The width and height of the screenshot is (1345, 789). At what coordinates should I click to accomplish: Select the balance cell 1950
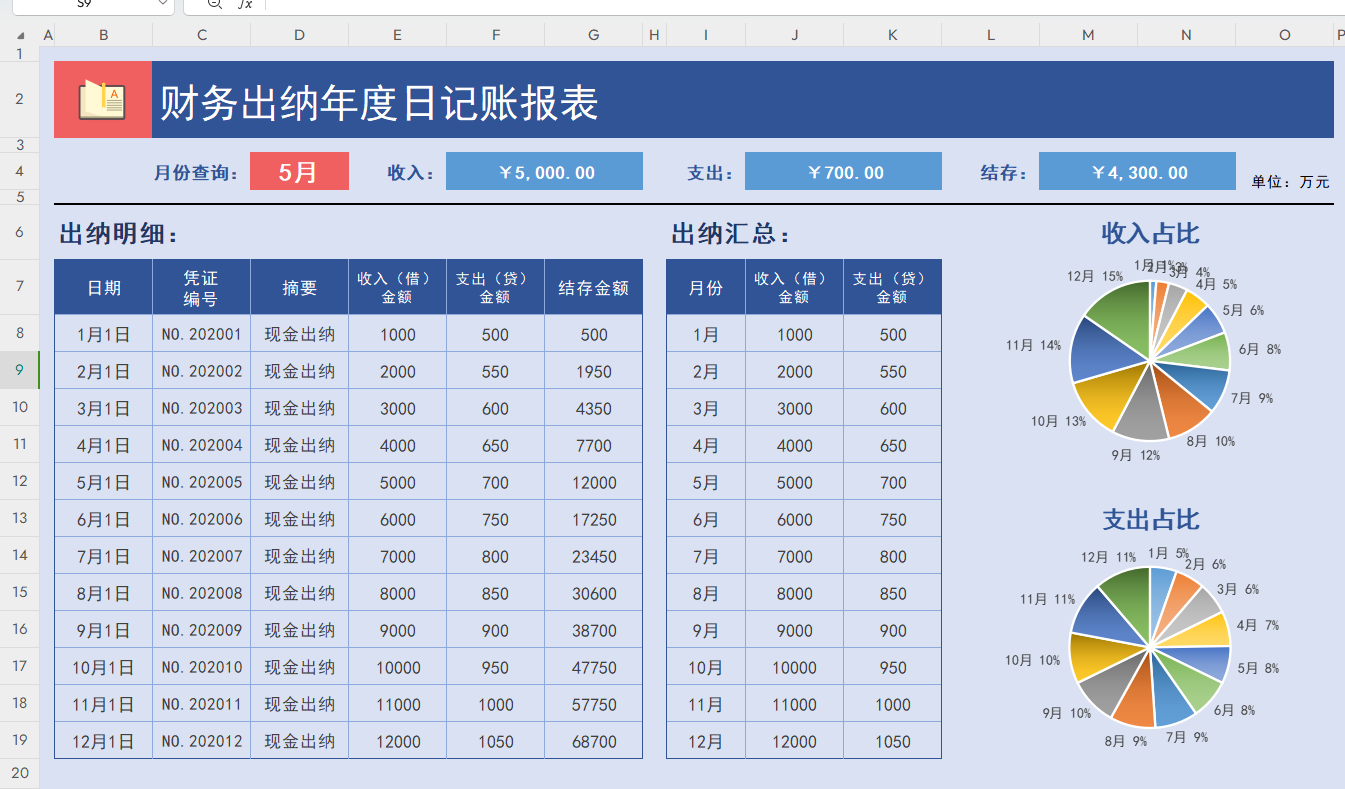click(x=593, y=371)
